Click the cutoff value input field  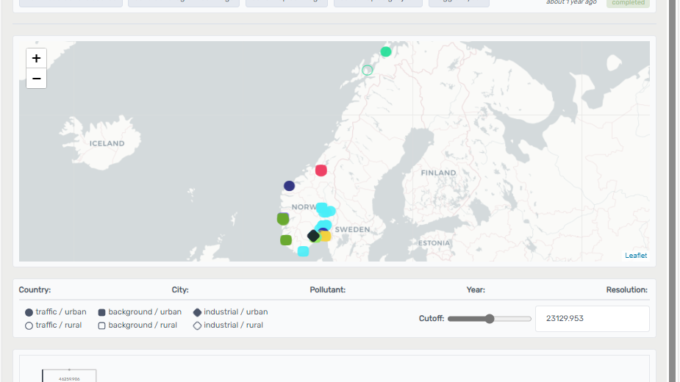592,319
